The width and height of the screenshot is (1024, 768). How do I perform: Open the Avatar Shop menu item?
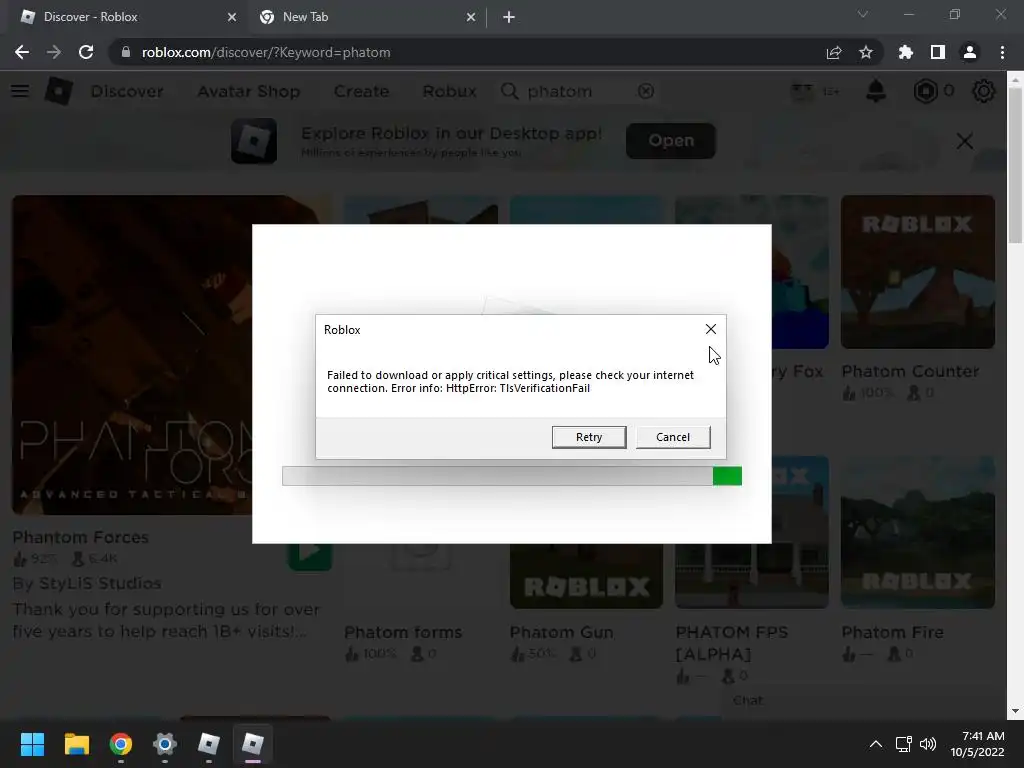[x=249, y=91]
